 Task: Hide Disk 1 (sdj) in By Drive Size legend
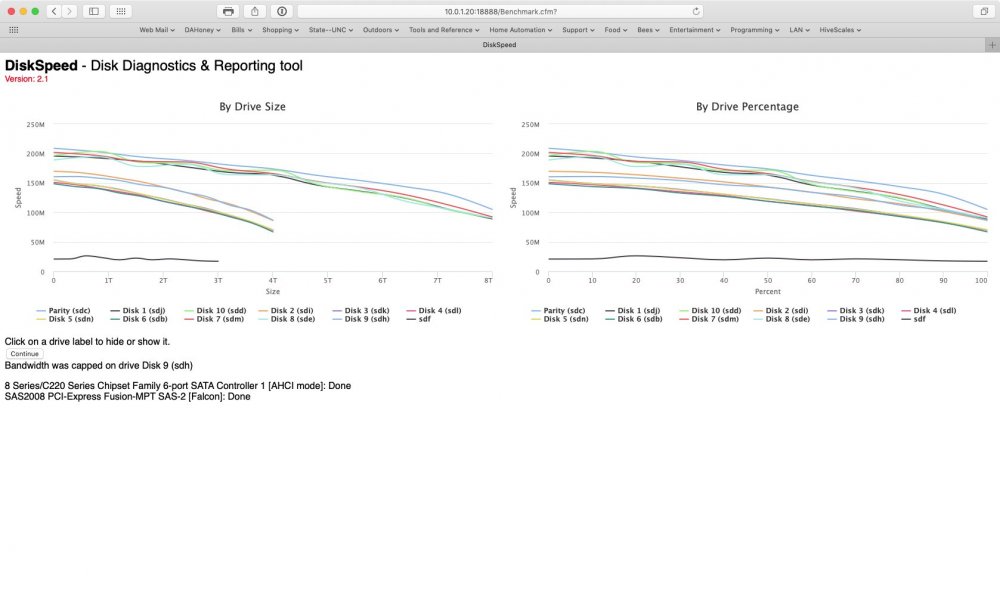(138, 311)
